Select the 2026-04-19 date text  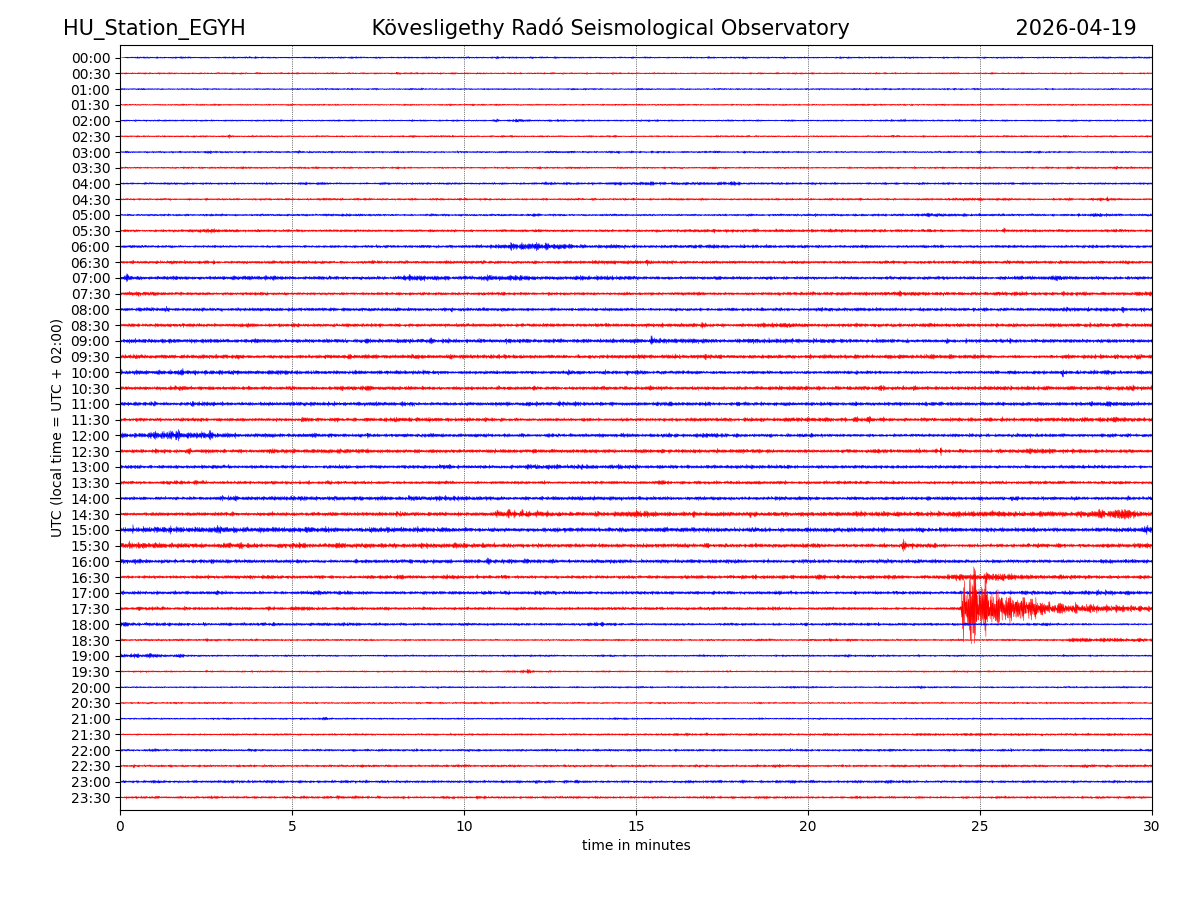[x=1075, y=28]
